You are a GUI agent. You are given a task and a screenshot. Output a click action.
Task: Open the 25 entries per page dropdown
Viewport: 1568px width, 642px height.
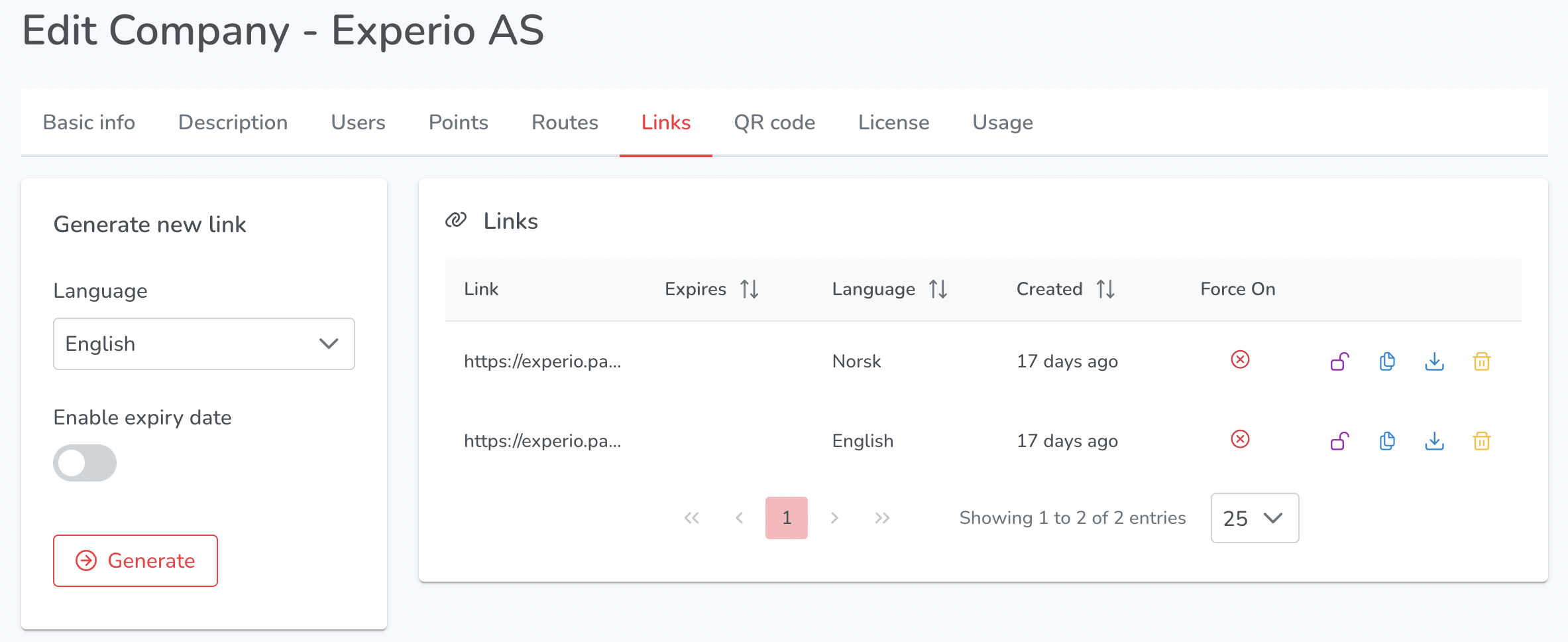1255,518
